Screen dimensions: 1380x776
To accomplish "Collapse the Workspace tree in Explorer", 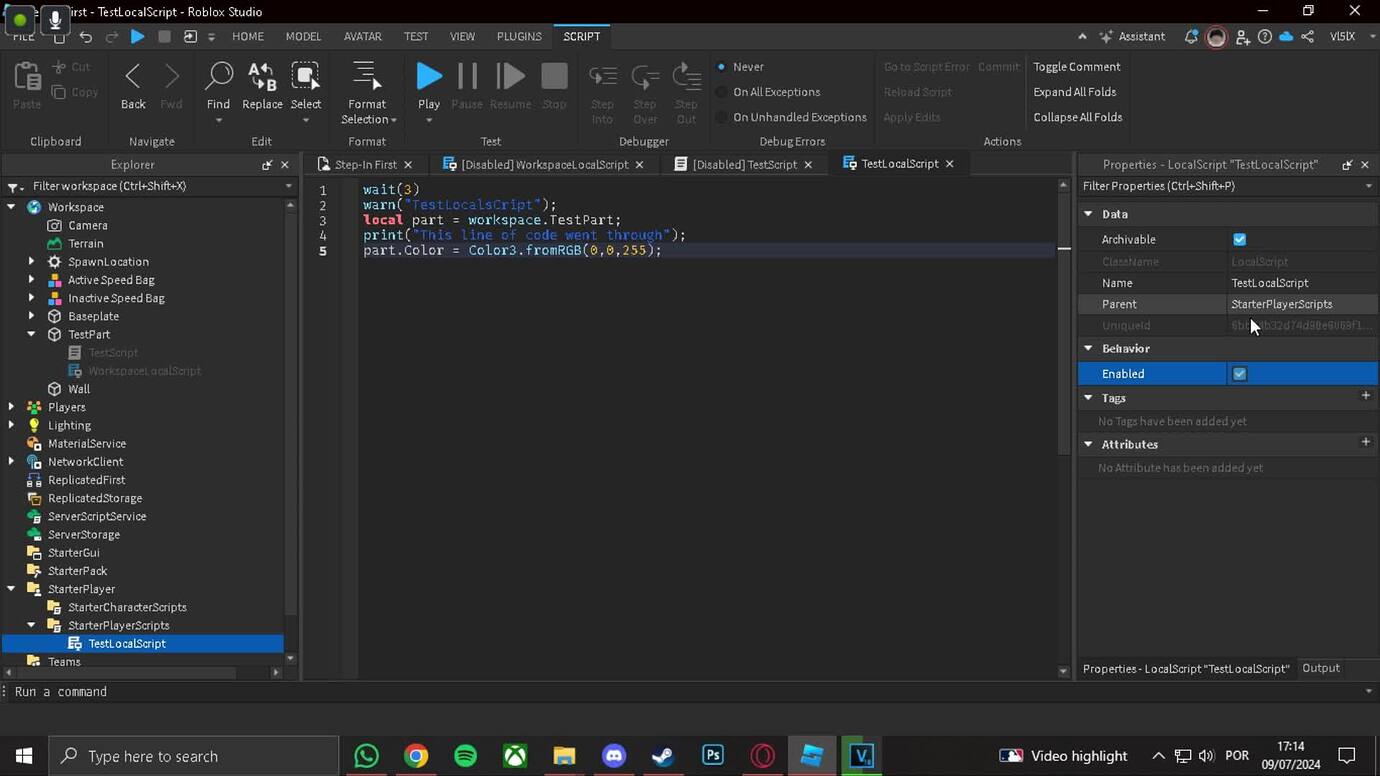I will (12, 207).
